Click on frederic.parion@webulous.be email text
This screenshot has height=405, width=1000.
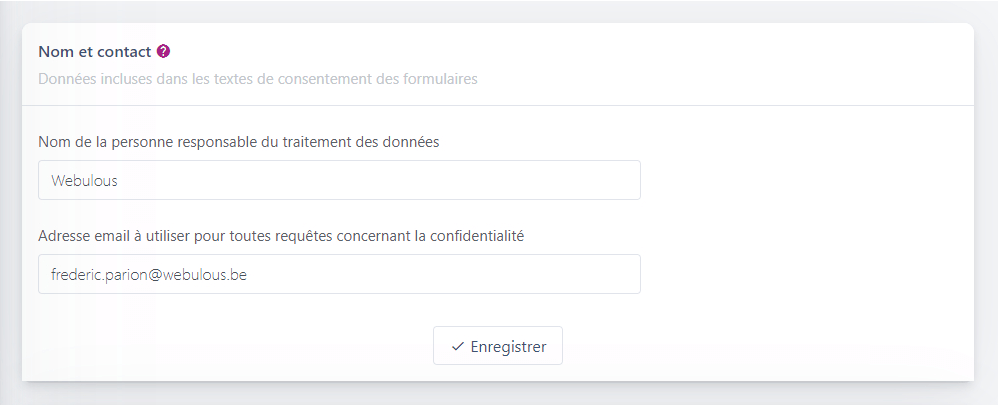click(149, 275)
